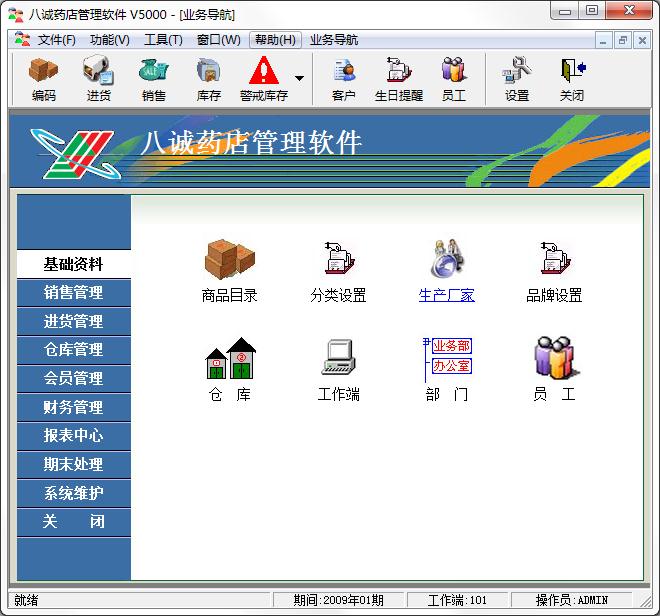Select 进货管理 in the sidebar

click(x=74, y=321)
